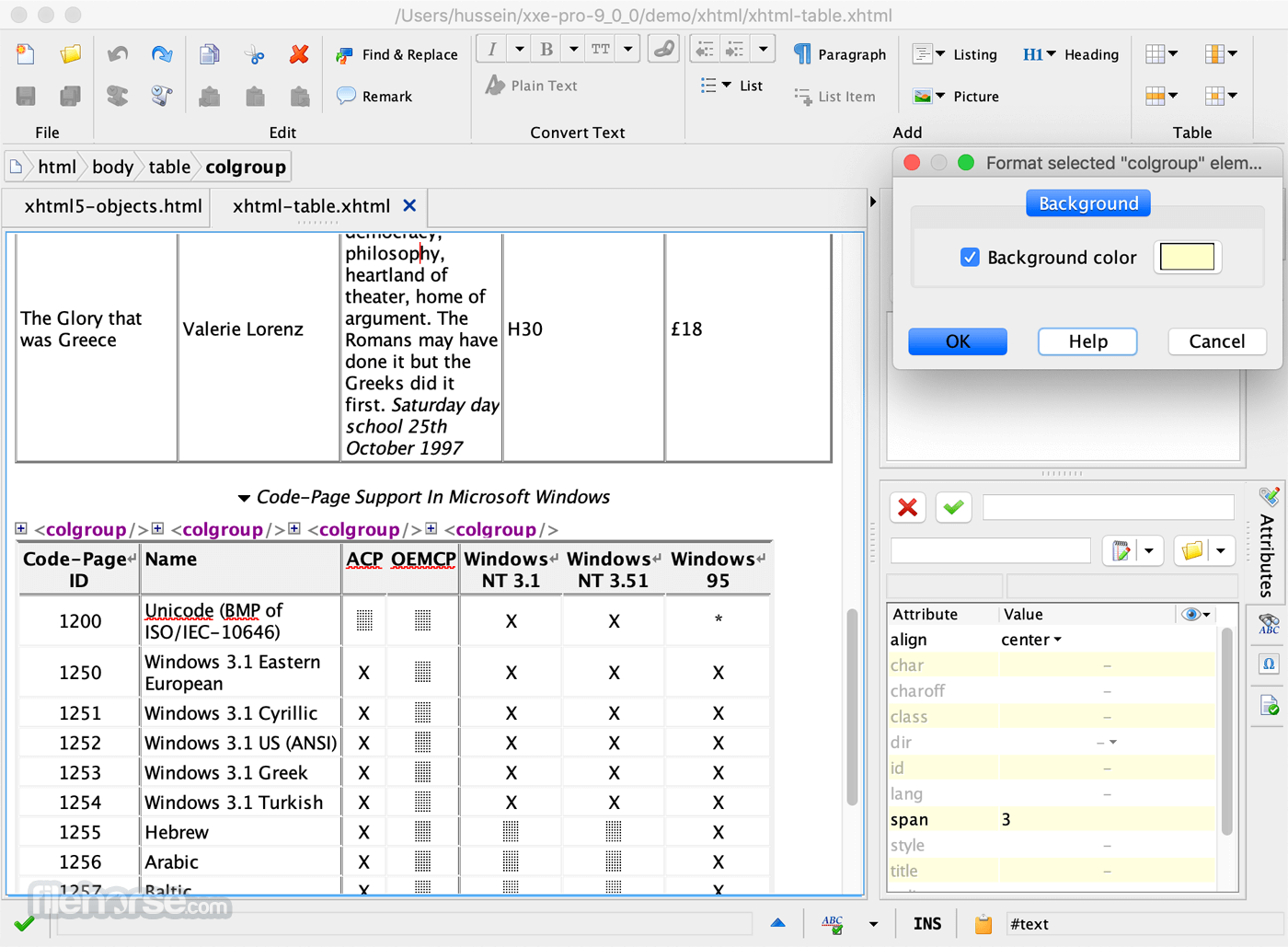Open the document validation check tool
This screenshot has height=947, width=1288.
pos(1269,705)
